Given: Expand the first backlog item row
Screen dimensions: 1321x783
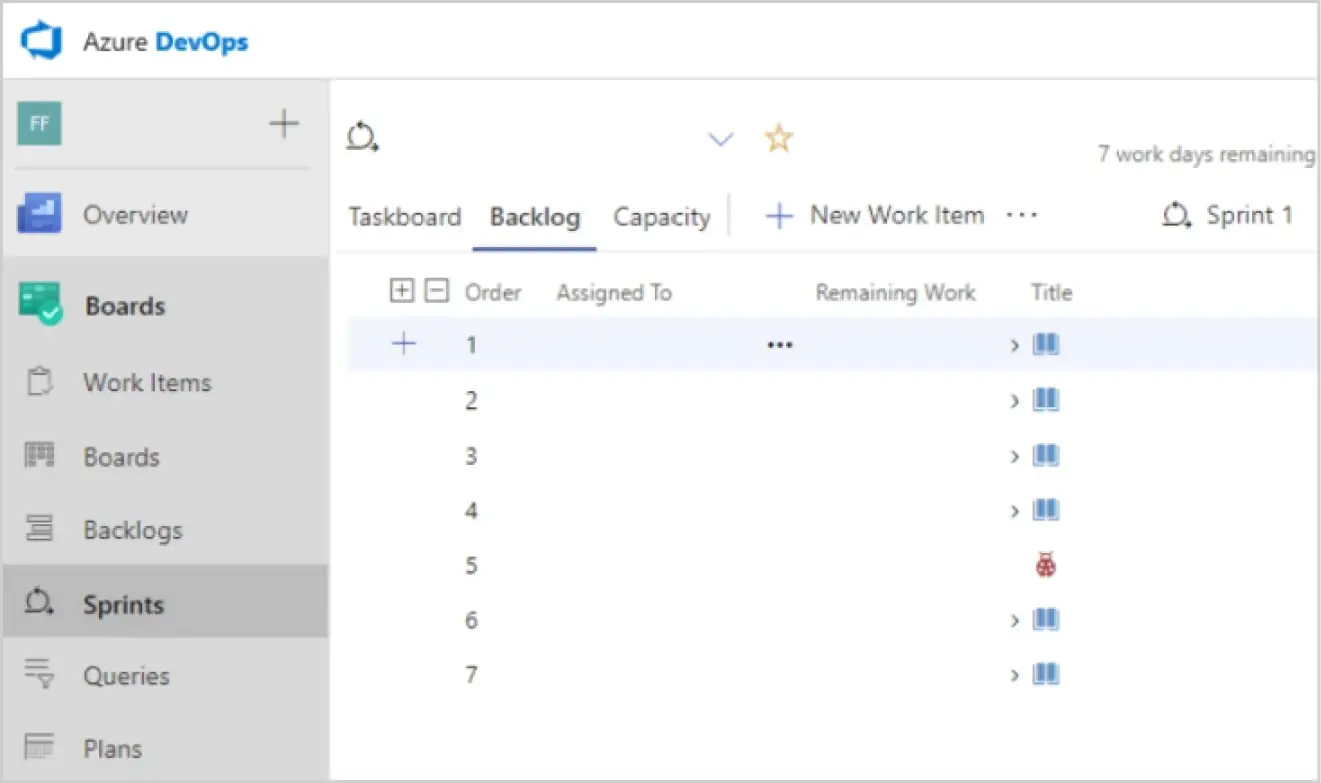Looking at the screenshot, I should point(1014,343).
